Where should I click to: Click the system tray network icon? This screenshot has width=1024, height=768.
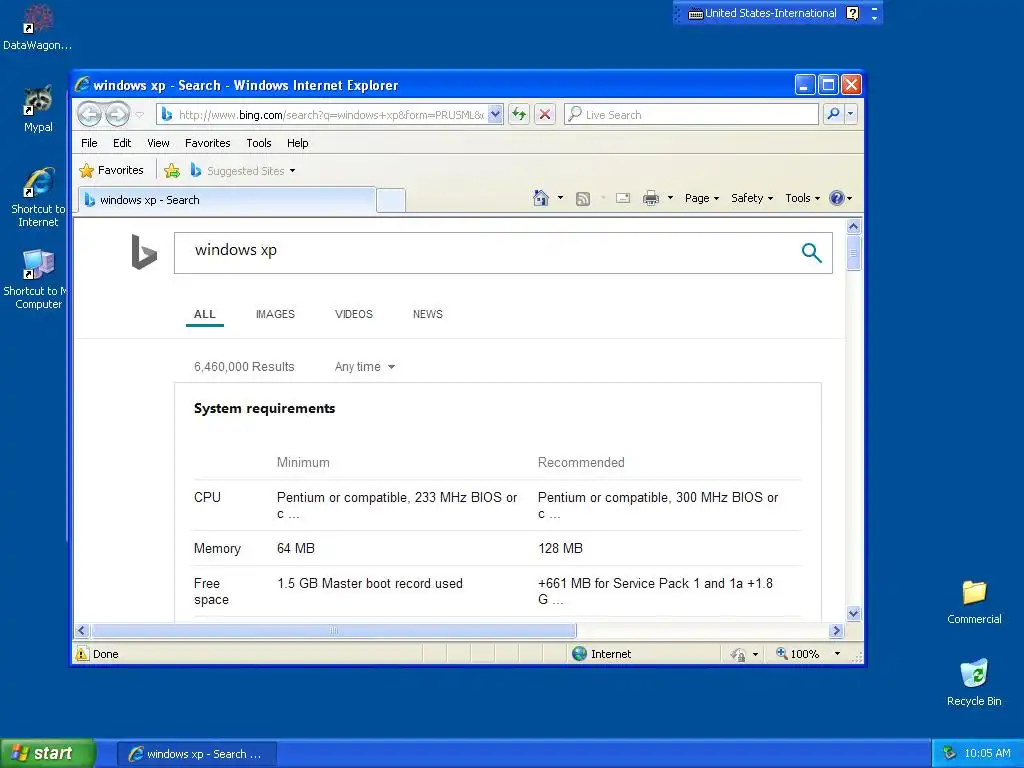coord(950,754)
